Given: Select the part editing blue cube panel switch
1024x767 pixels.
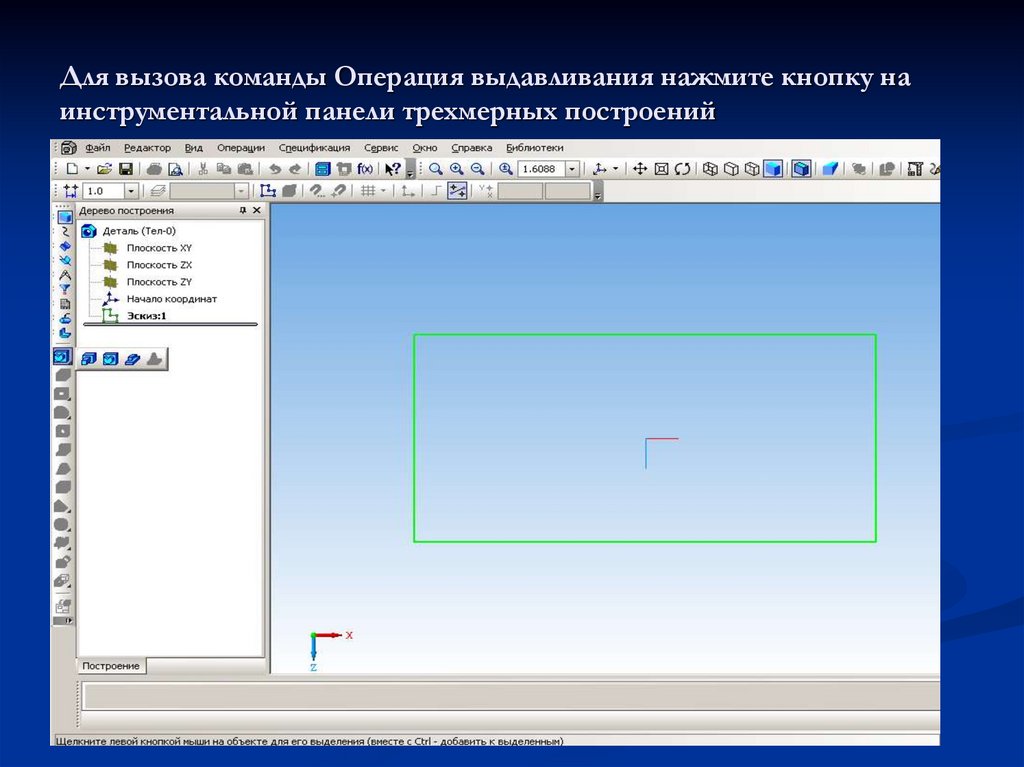Looking at the screenshot, I should [64, 217].
